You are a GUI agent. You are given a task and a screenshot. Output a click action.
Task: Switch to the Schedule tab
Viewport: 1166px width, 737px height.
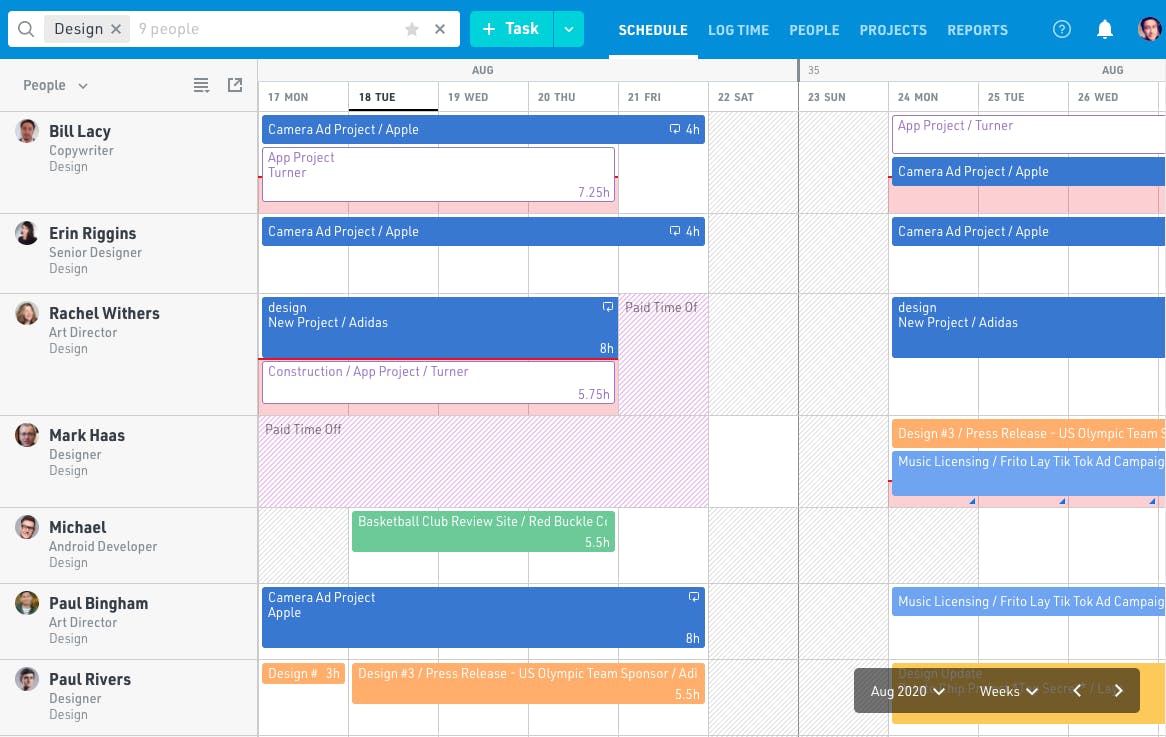(653, 30)
